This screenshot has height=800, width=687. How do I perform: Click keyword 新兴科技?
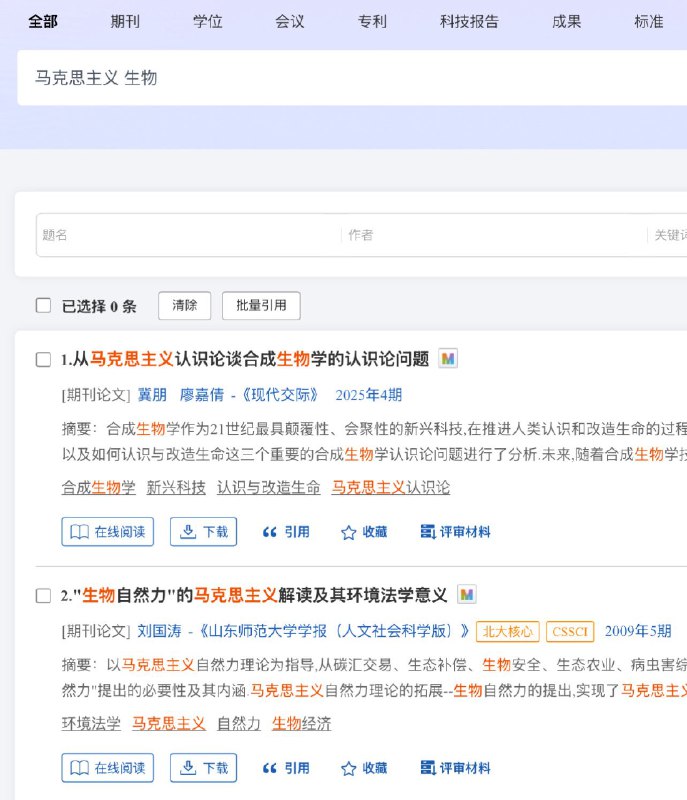pos(176,488)
